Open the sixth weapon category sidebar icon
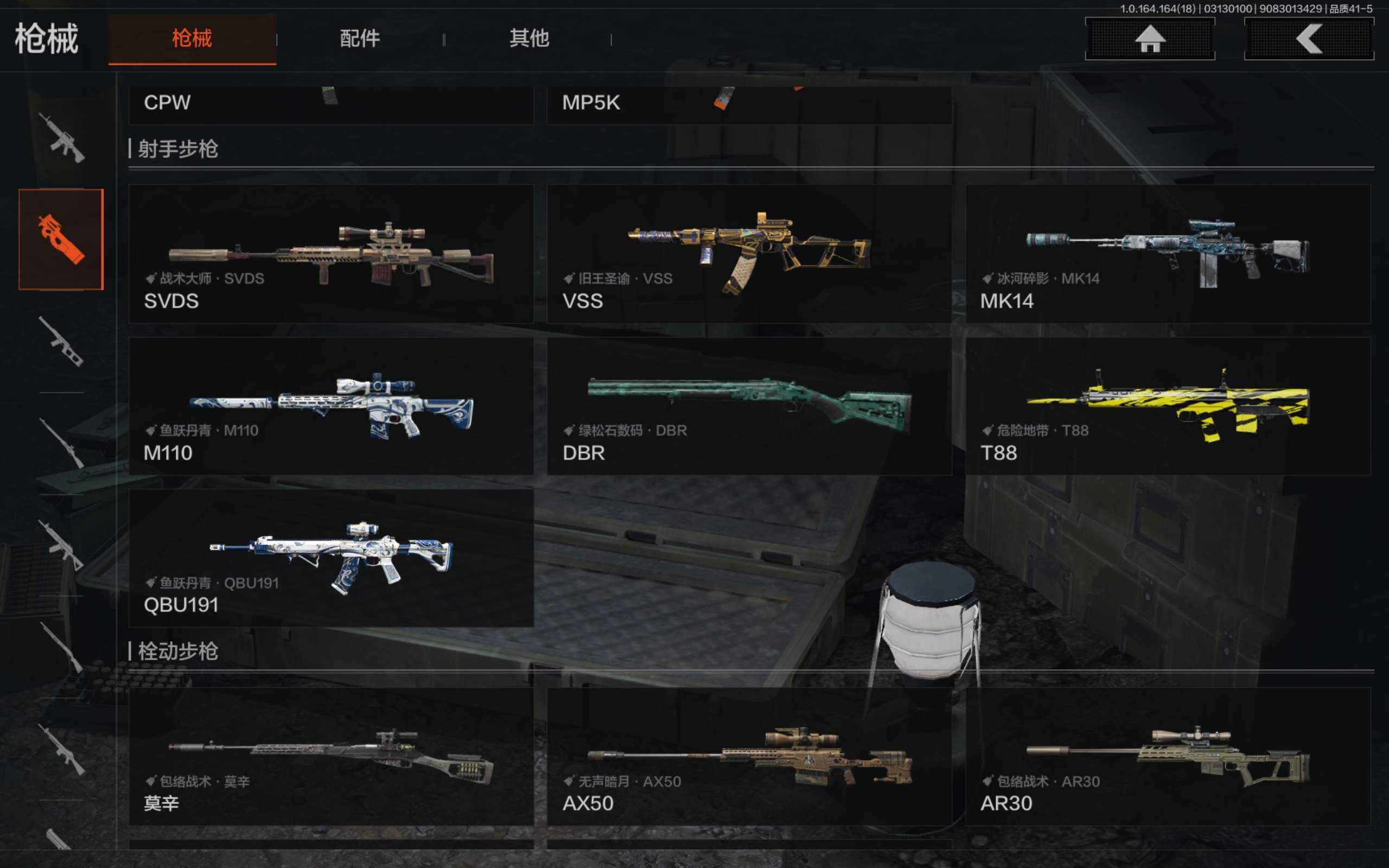1389x868 pixels. click(61, 647)
